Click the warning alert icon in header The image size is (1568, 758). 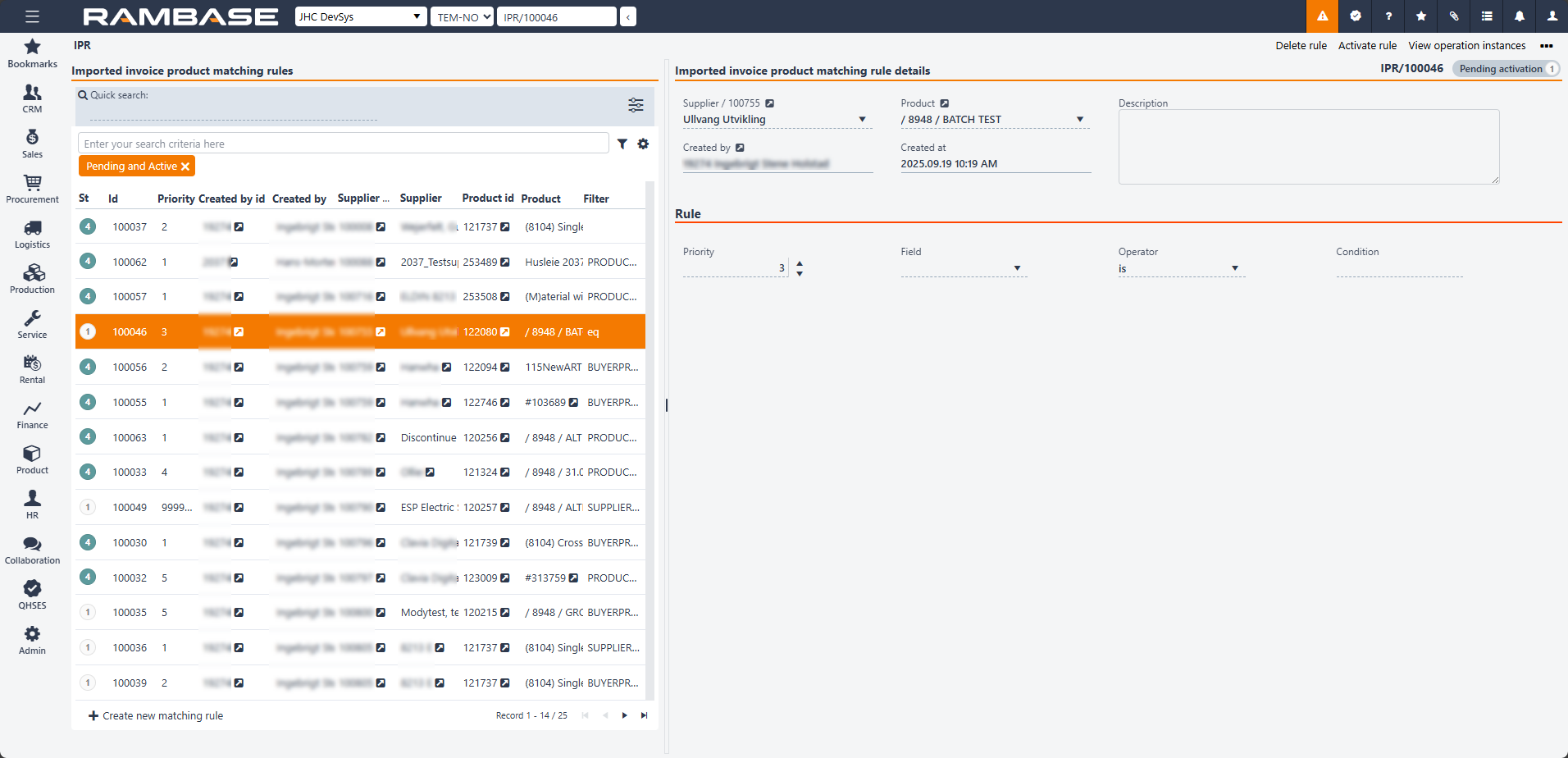click(1322, 16)
